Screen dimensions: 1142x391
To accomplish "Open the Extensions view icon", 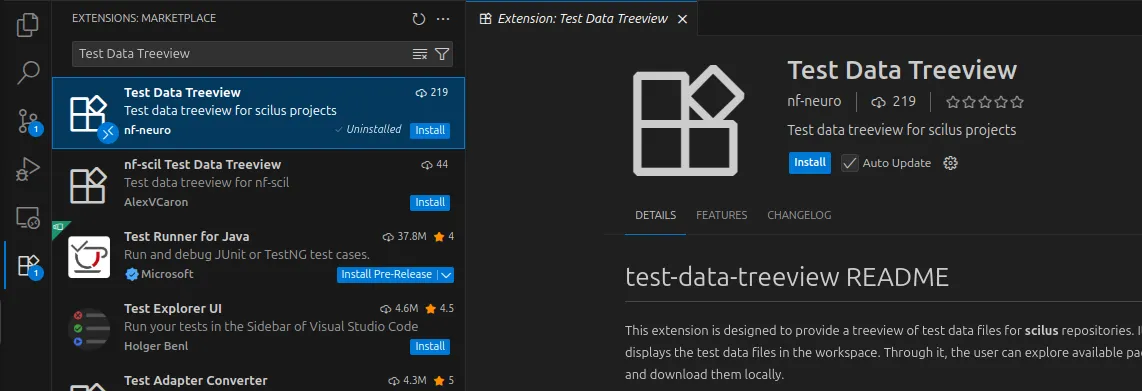I will pos(28,265).
